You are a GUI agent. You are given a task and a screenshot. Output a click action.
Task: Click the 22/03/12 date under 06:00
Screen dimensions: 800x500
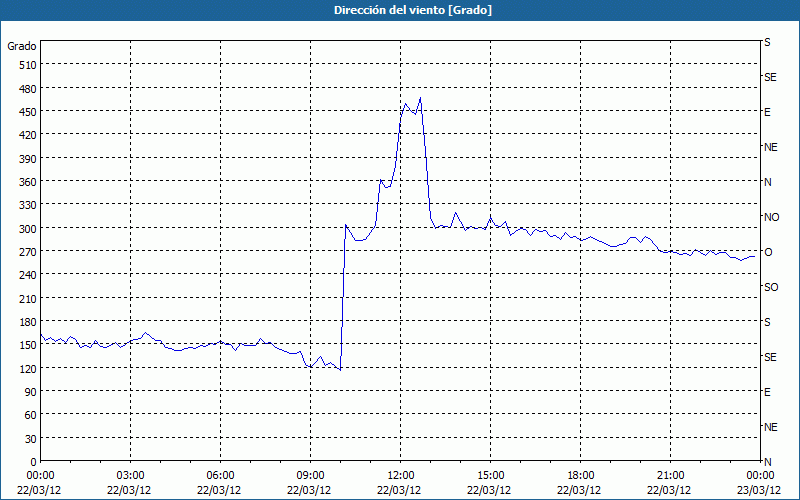(x=219, y=490)
